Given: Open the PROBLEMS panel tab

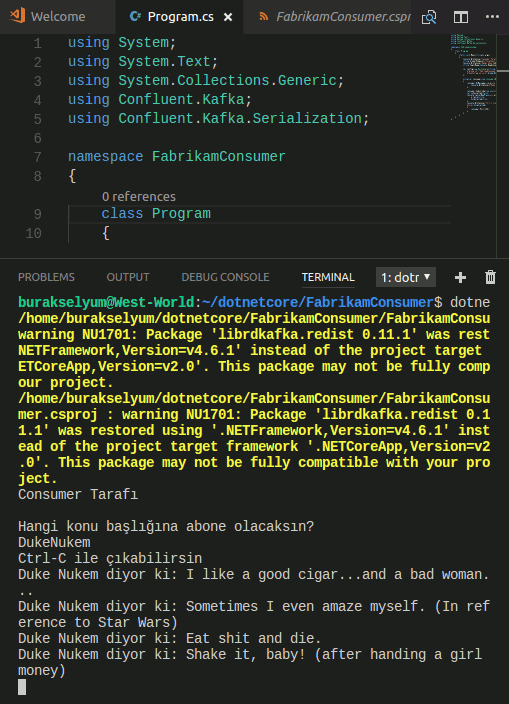Looking at the screenshot, I should pyautogui.click(x=46, y=277).
